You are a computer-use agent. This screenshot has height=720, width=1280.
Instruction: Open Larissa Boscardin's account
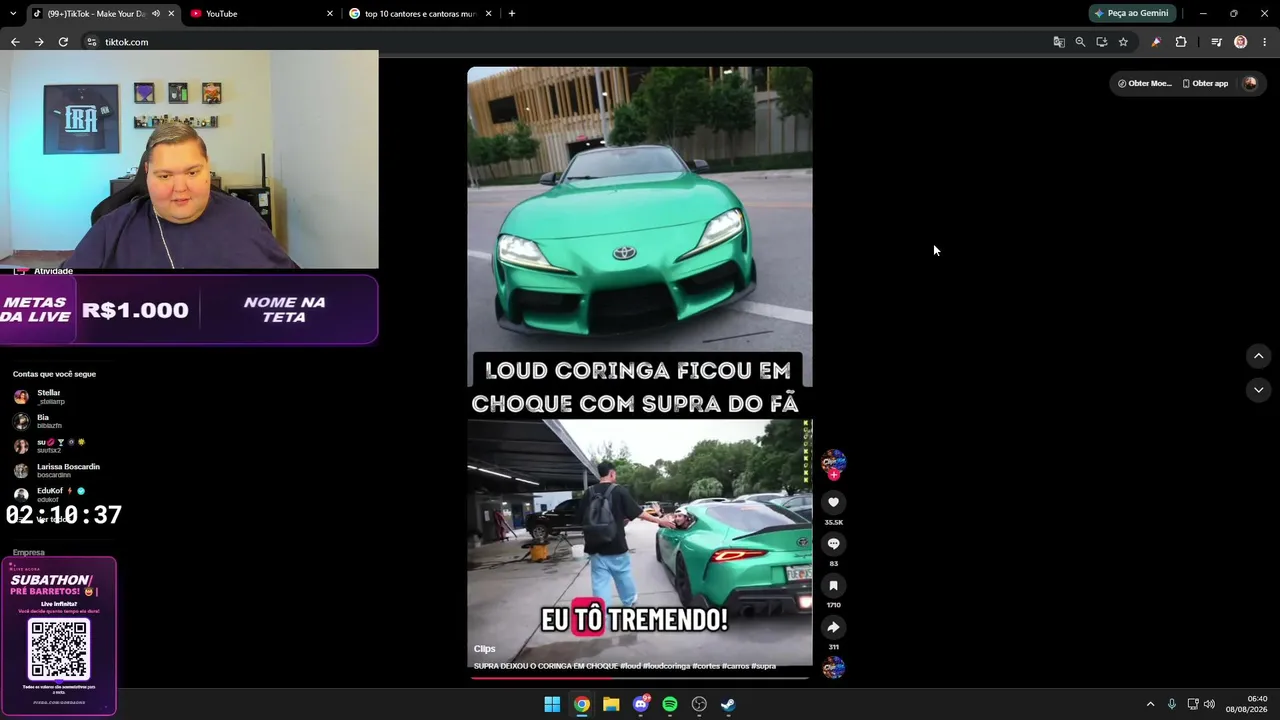tap(56, 470)
